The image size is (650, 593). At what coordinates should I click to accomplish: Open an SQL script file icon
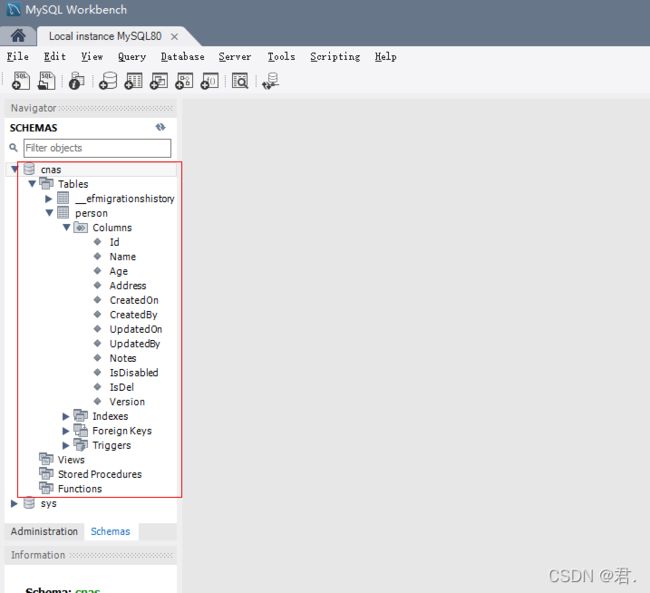point(46,81)
